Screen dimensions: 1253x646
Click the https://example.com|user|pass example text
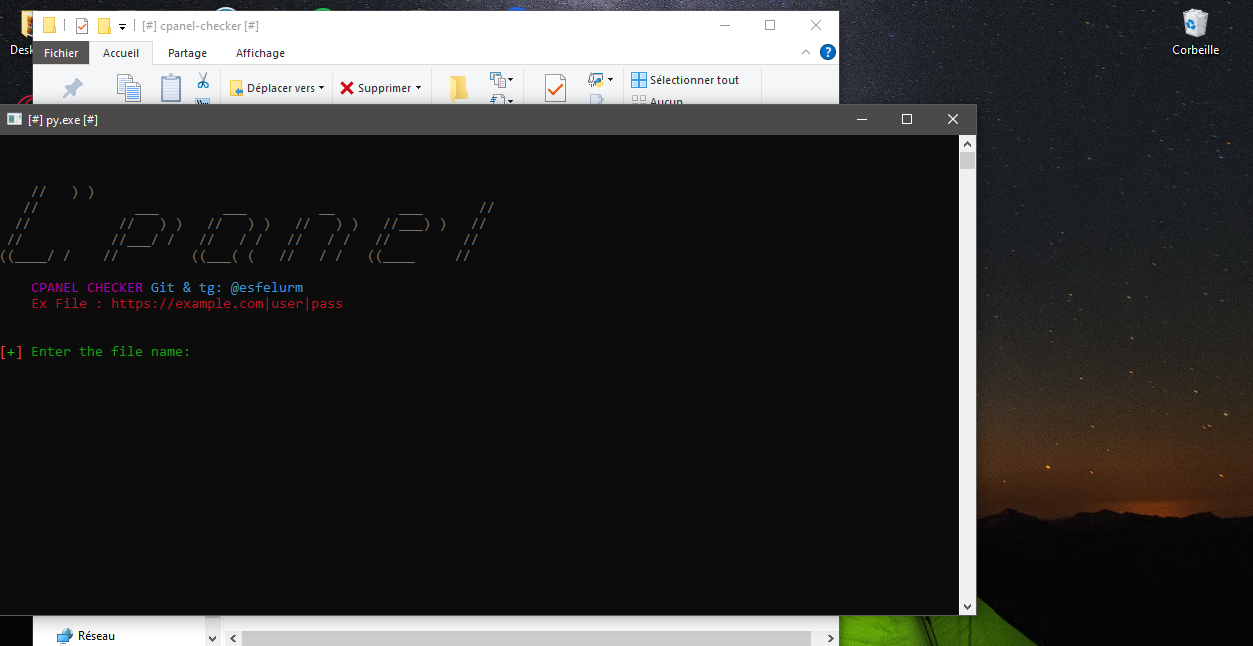coord(227,304)
